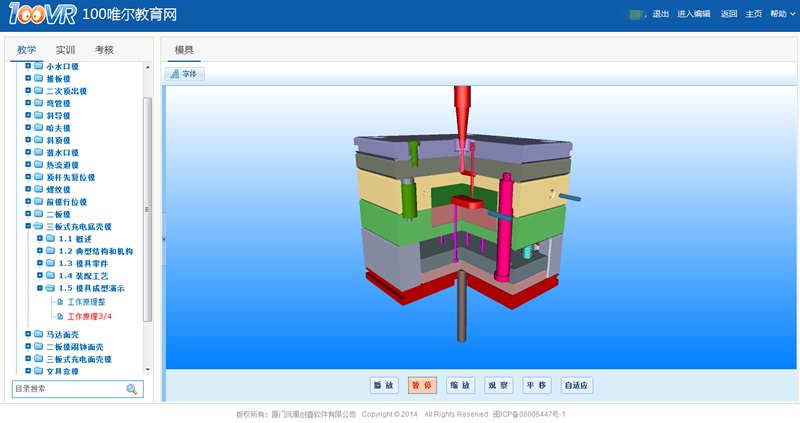The image size is (800, 423).
Task: Open the 帮助 help dropdown
Action: coord(781,14)
